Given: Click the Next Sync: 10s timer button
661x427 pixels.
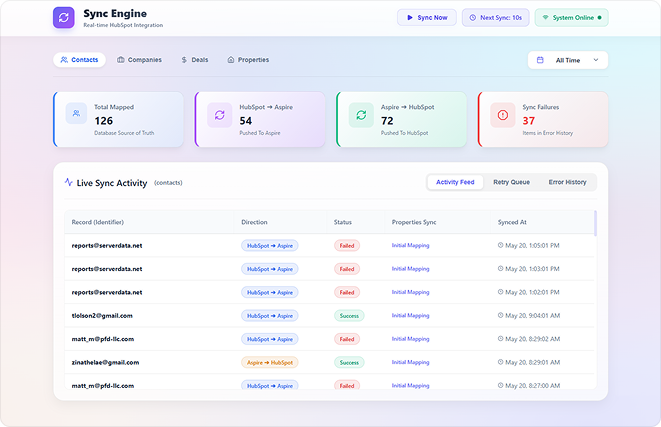Looking at the screenshot, I should 496,18.
